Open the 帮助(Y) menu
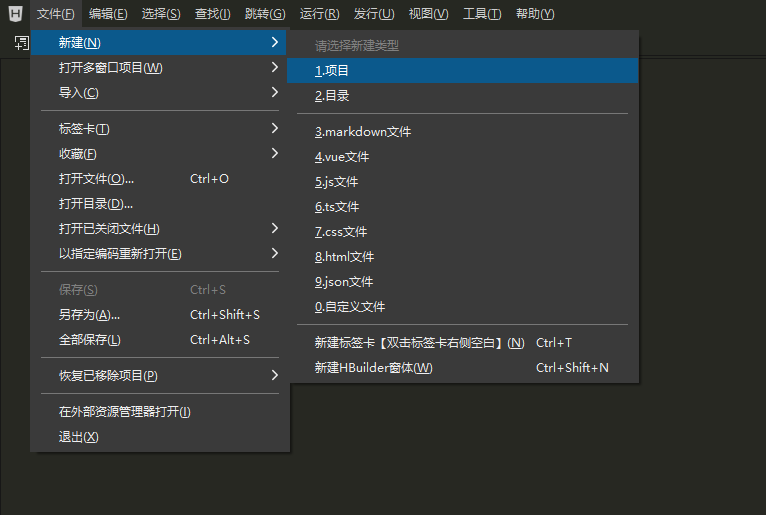The height and width of the screenshot is (515, 766). [x=535, y=14]
